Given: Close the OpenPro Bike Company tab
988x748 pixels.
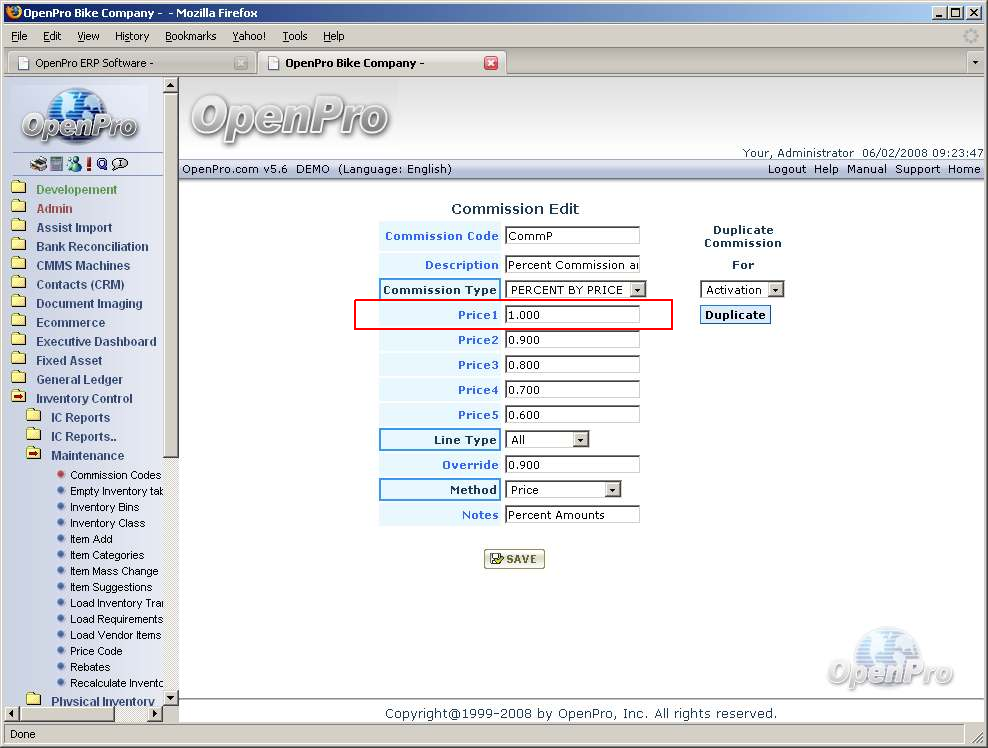Looking at the screenshot, I should [x=490, y=63].
